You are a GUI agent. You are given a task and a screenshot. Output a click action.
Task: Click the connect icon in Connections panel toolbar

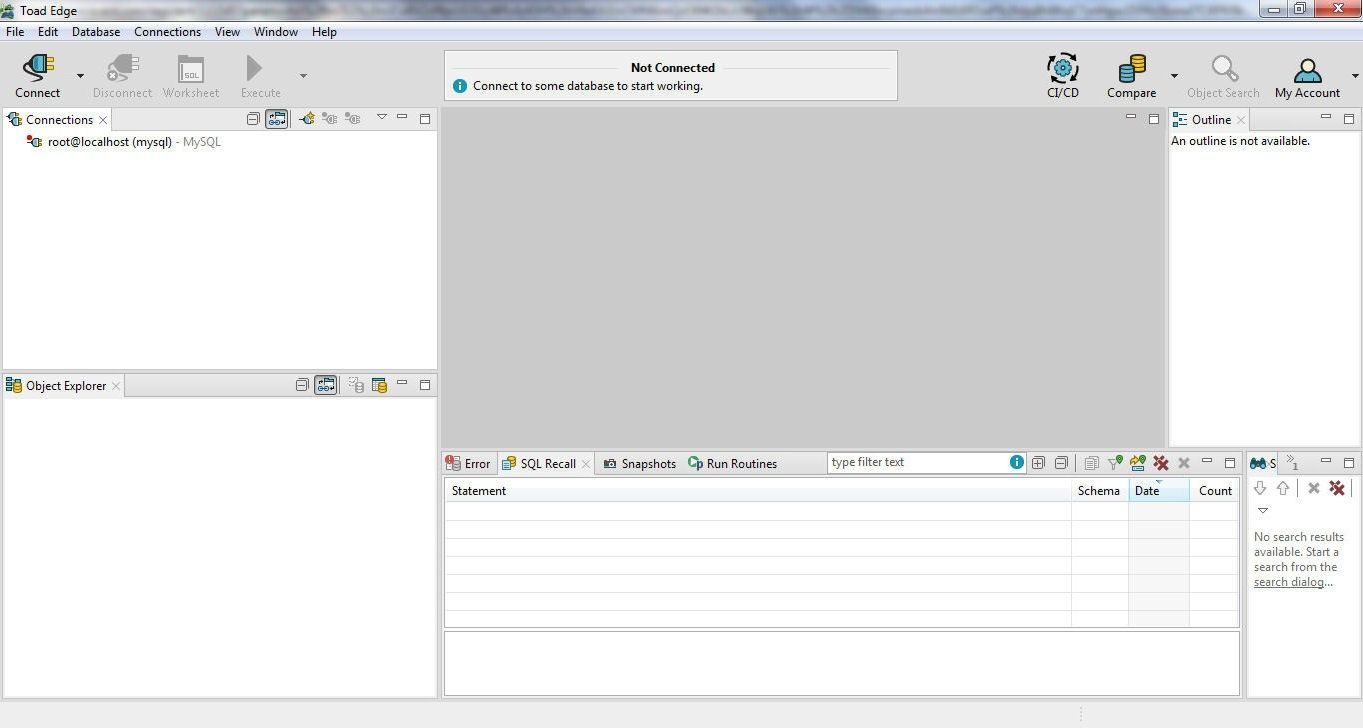(330, 119)
